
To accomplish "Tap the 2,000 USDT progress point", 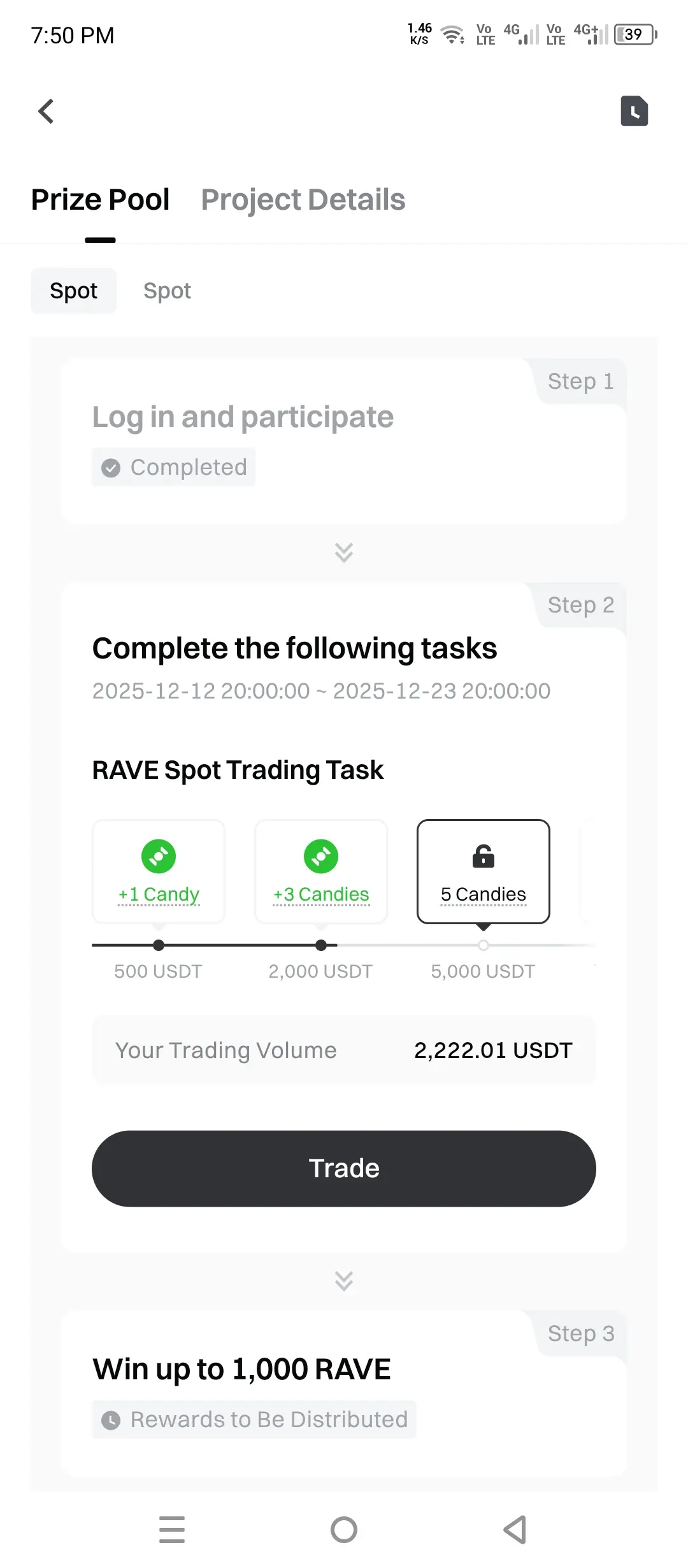I will [321, 945].
